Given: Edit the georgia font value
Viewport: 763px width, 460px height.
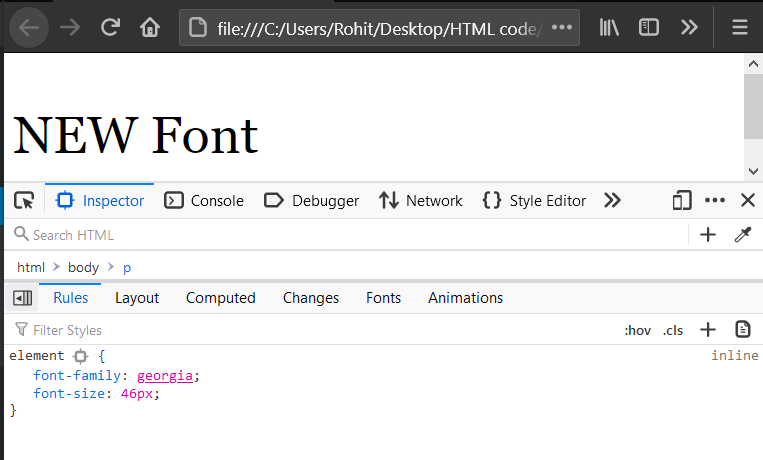Looking at the screenshot, I should point(165,376).
